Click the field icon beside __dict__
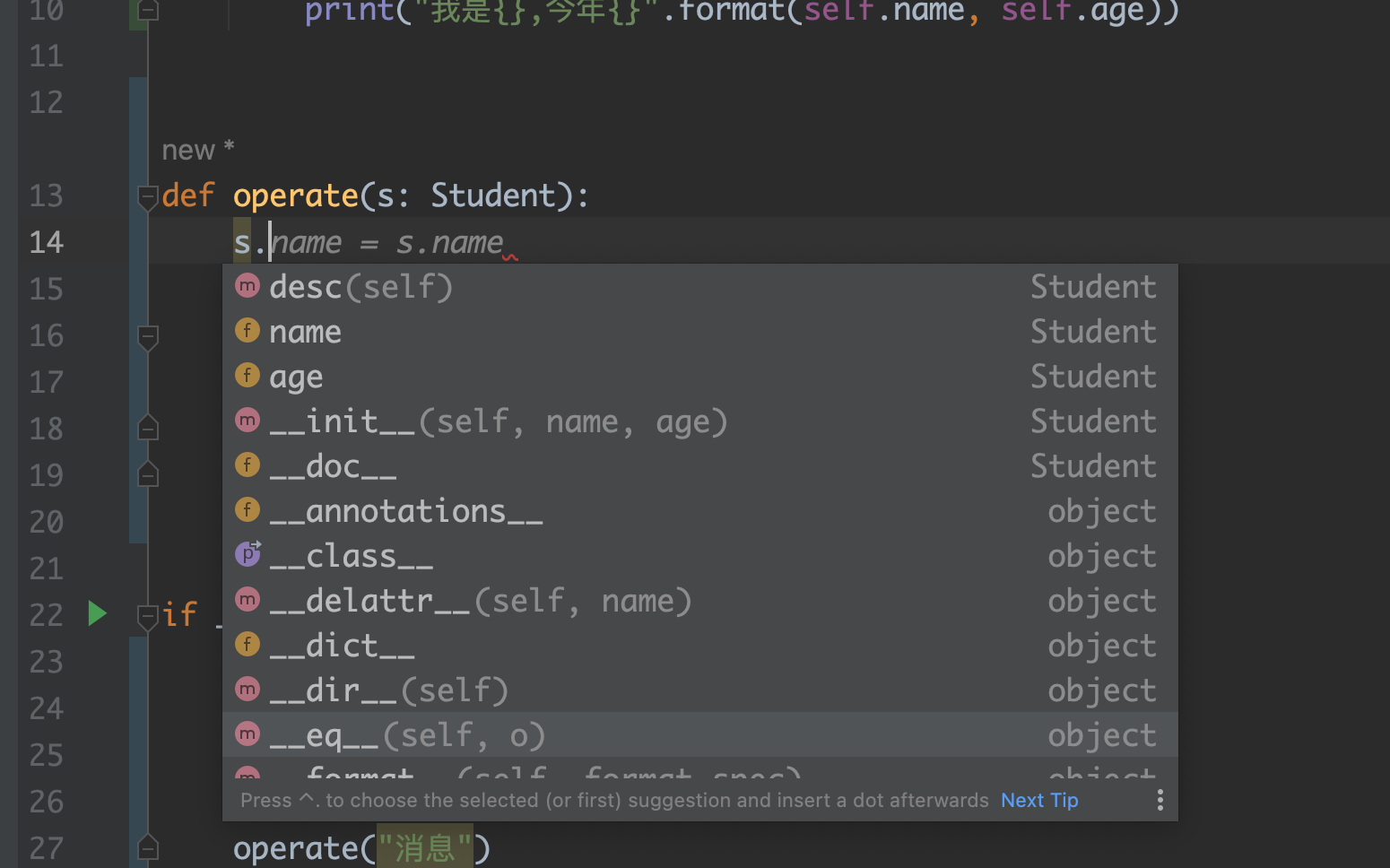Screen dimensions: 1390x868 click(x=248, y=645)
